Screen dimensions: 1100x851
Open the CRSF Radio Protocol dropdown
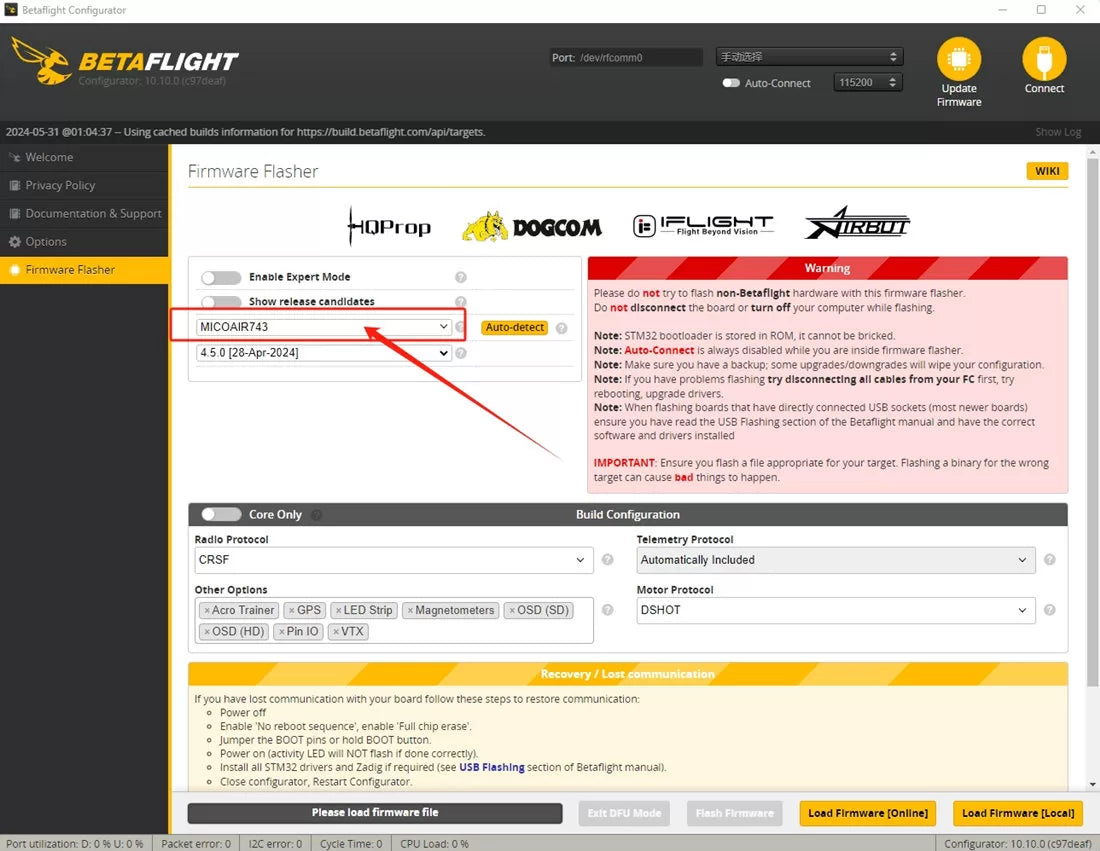[x=393, y=560]
